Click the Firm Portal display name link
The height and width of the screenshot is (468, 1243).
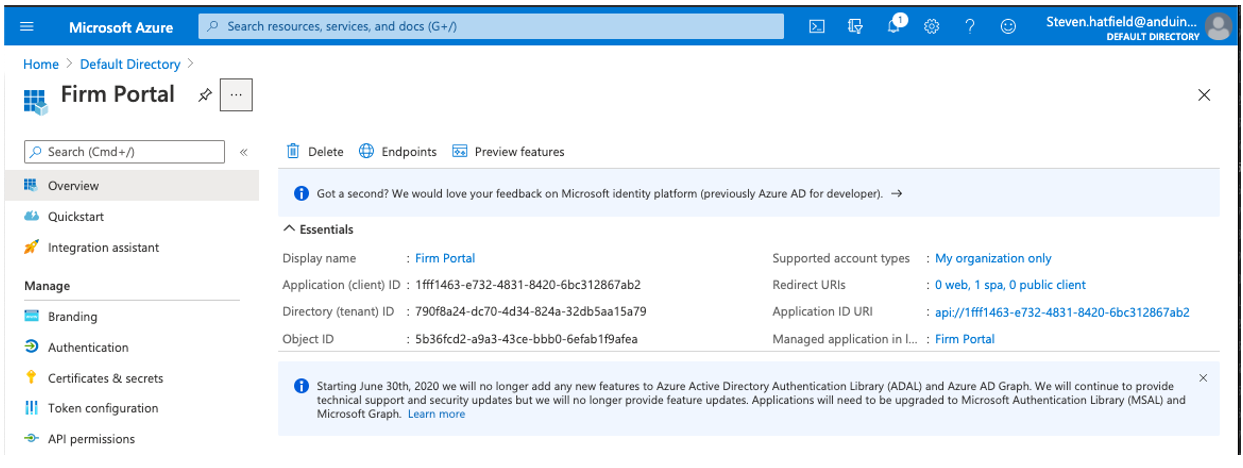pyautogui.click(x=445, y=259)
